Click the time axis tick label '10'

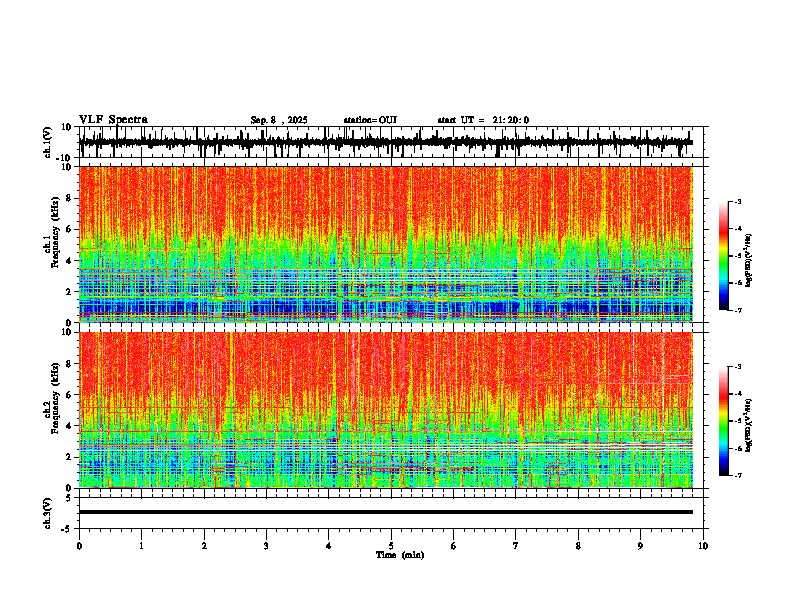pyautogui.click(x=703, y=546)
